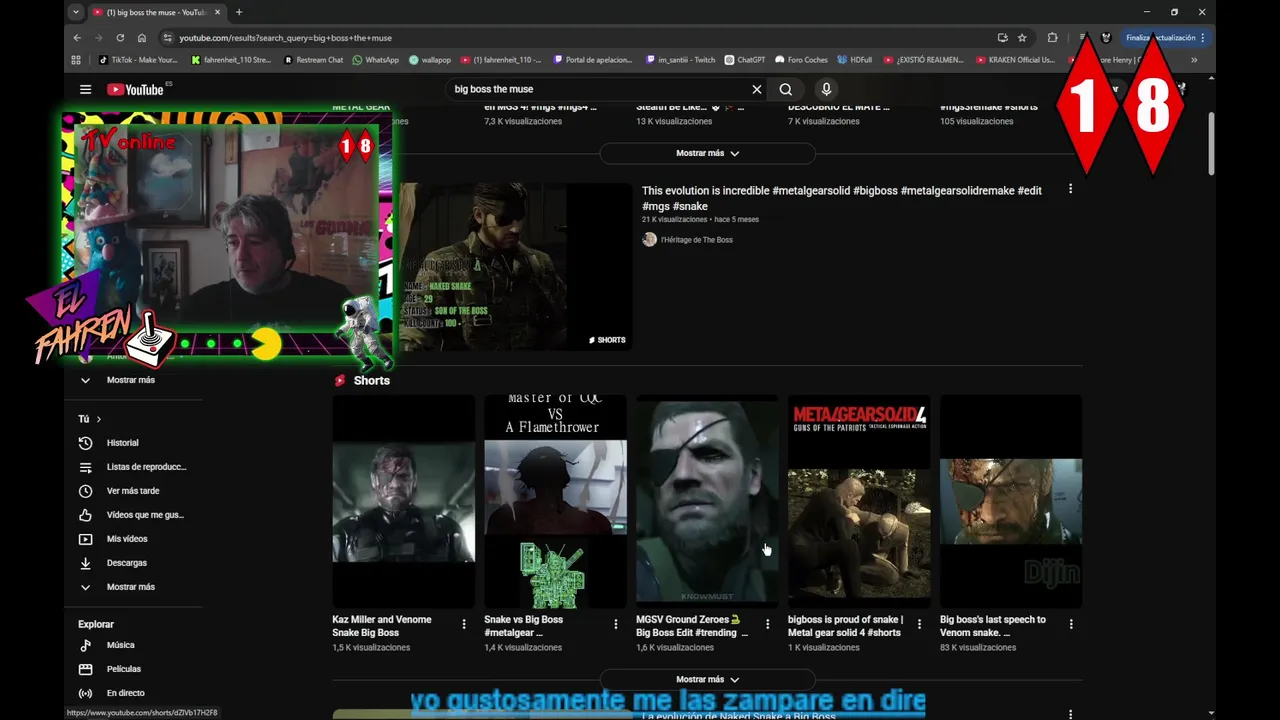Image resolution: width=1280 pixels, height=720 pixels.
Task: Open the tab search dropdown arrow
Action: click(75, 12)
